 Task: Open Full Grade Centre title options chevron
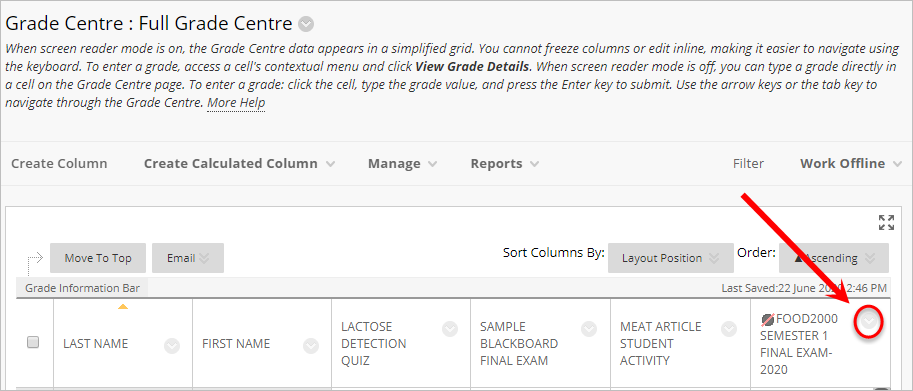[306, 24]
